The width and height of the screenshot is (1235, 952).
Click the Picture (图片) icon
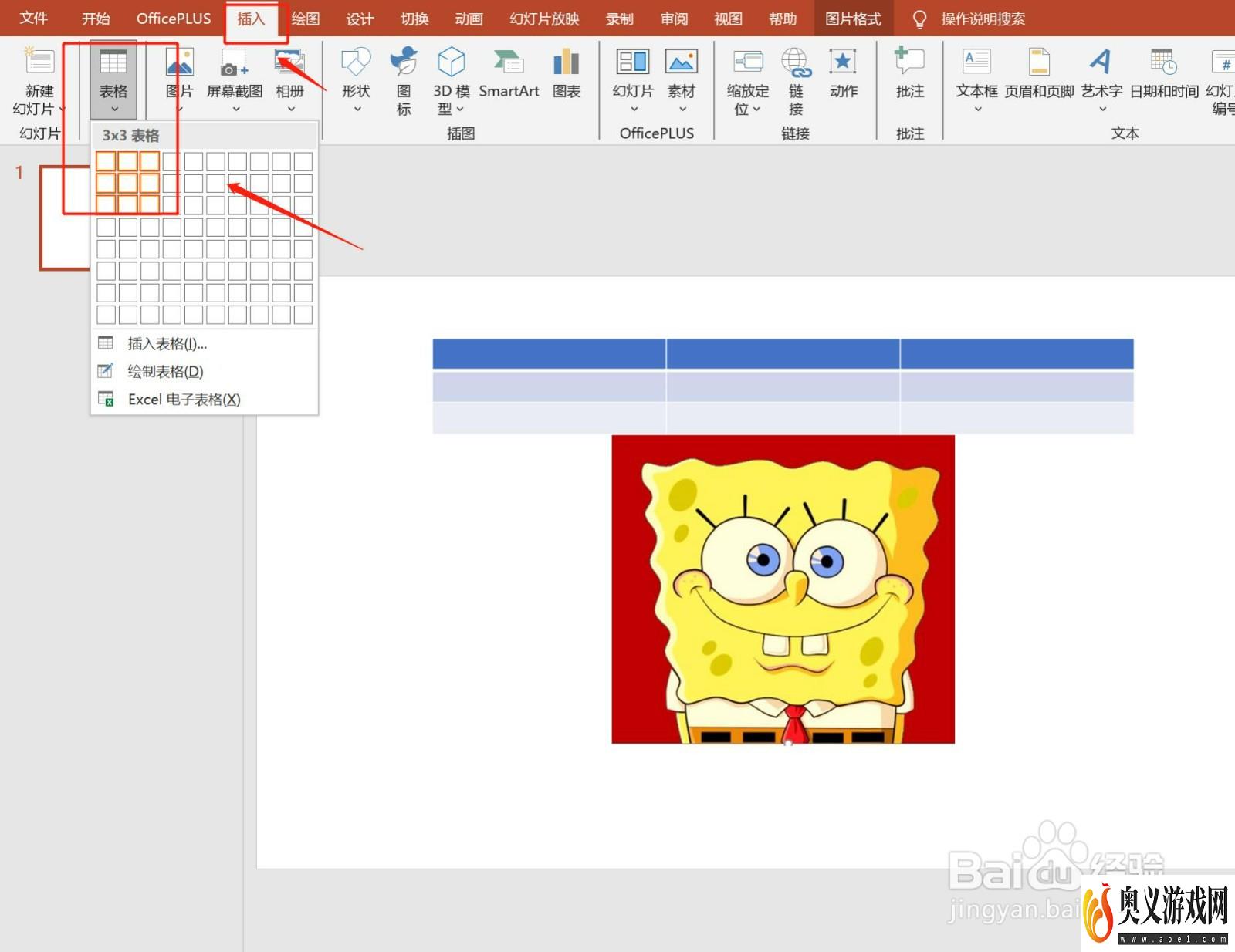pyautogui.click(x=180, y=61)
